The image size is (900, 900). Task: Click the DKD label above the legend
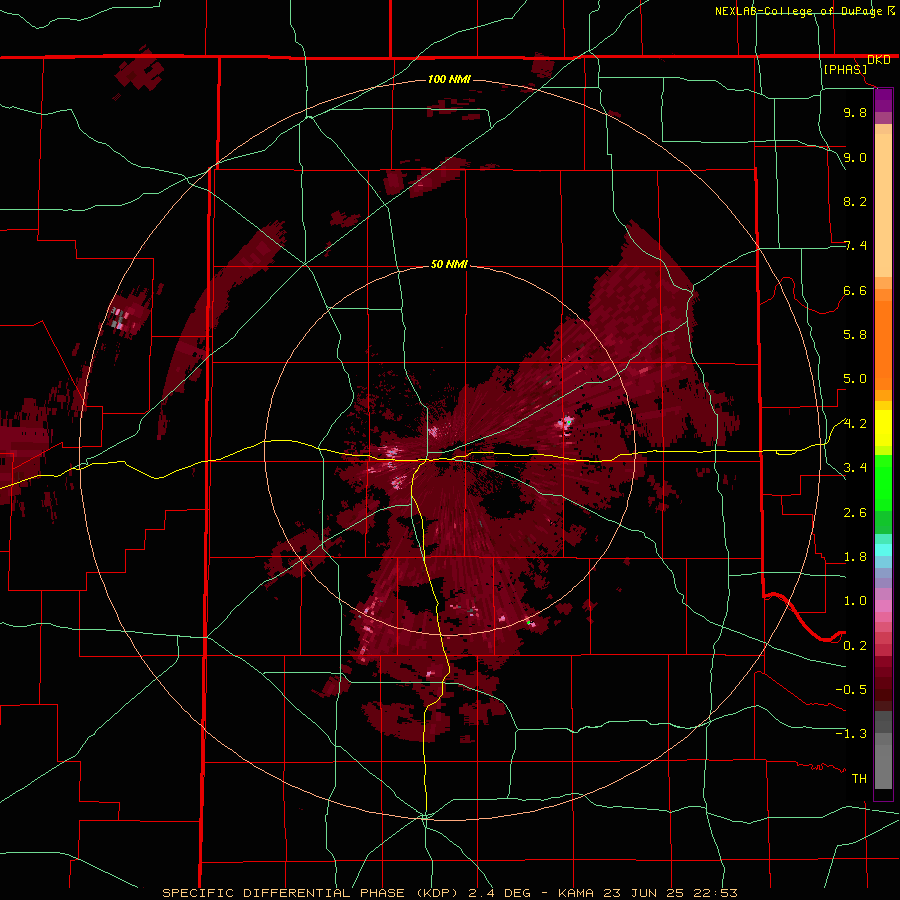879,60
